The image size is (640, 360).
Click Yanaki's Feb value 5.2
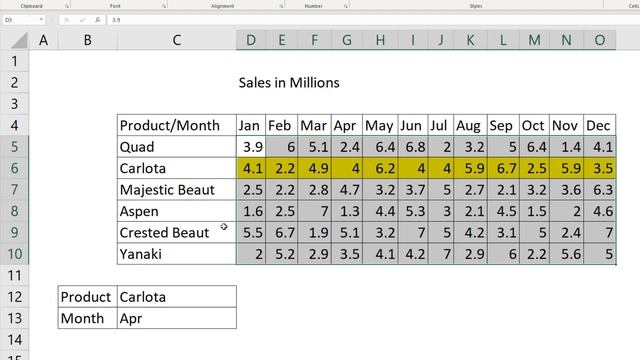click(x=282, y=254)
